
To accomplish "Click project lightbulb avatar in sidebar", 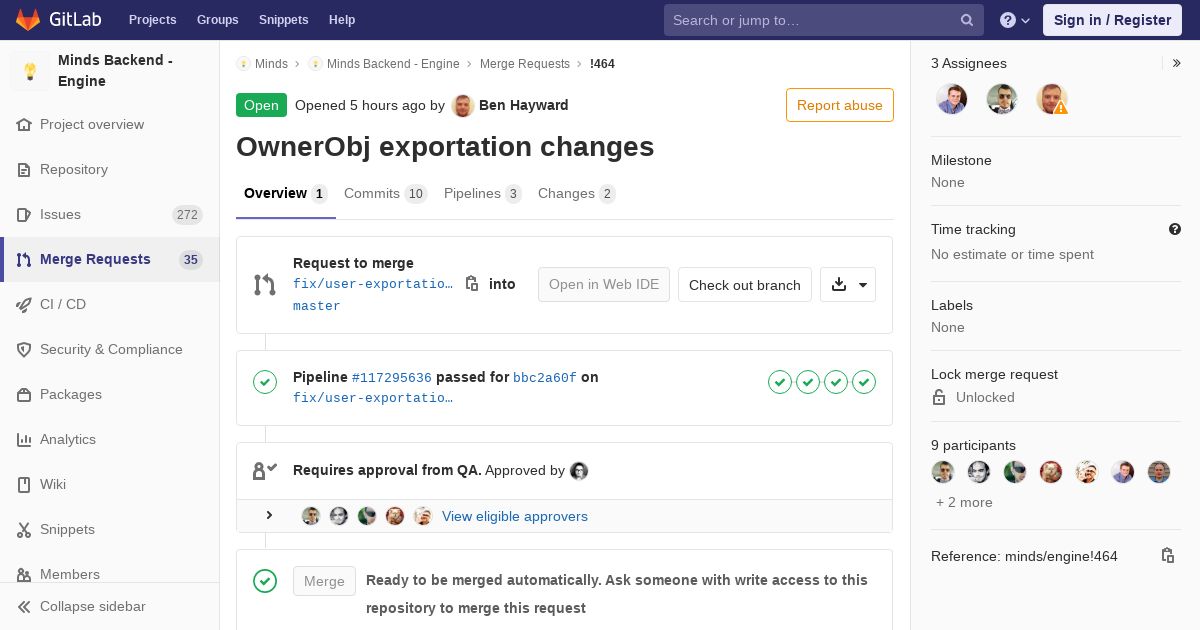I will [x=30, y=71].
